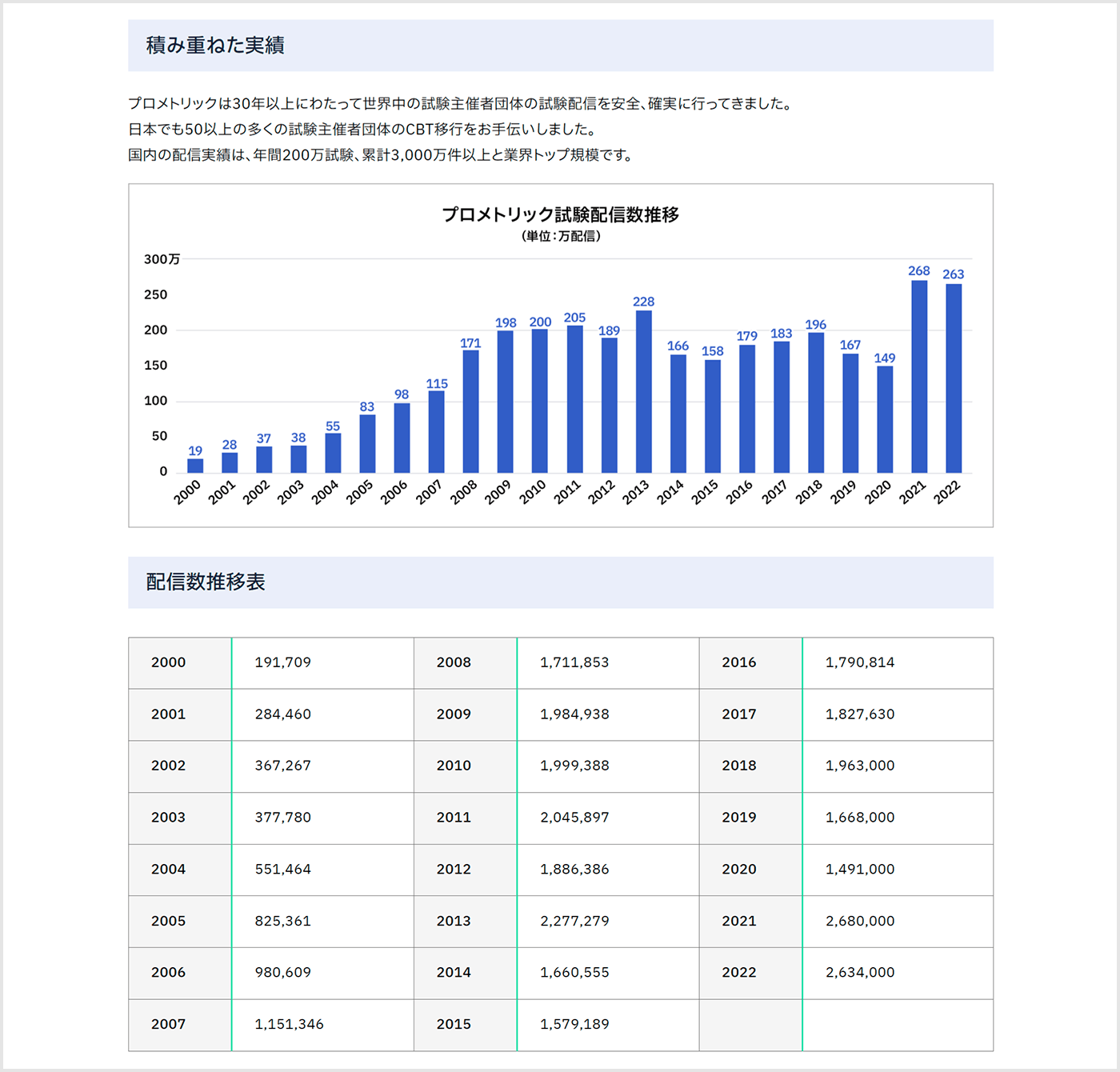Click the 2007 year cell in table
Image resolution: width=1120 pixels, height=1072 pixels.
point(180,1025)
